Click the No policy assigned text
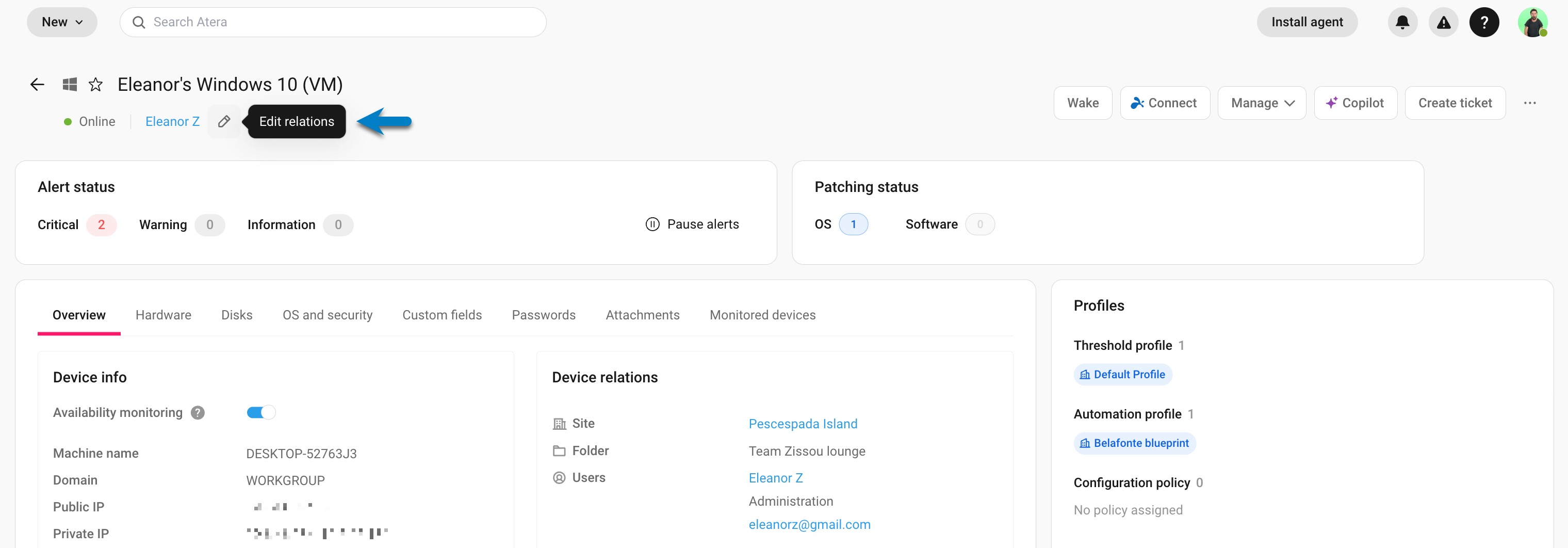Viewport: 1568px width, 548px height. [x=1128, y=510]
